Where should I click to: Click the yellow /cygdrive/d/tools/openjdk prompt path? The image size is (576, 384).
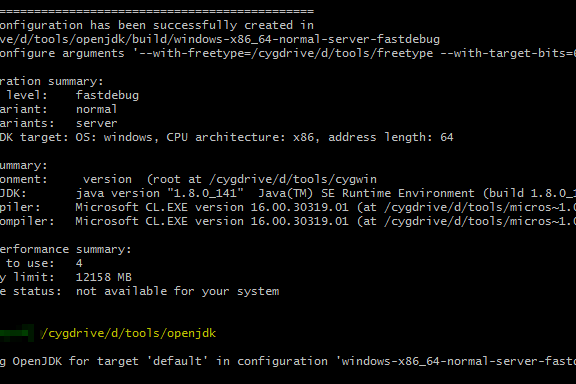tap(129, 333)
